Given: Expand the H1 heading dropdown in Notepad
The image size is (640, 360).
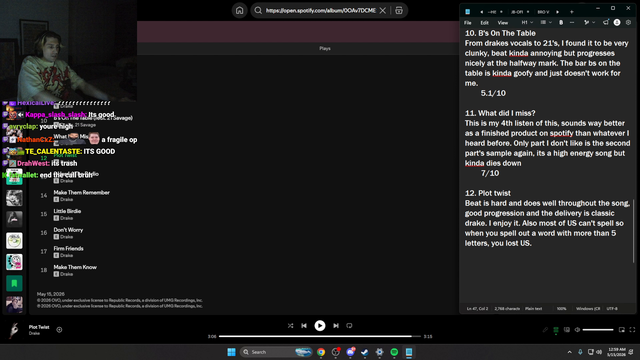Looking at the screenshot, I should 527,23.
